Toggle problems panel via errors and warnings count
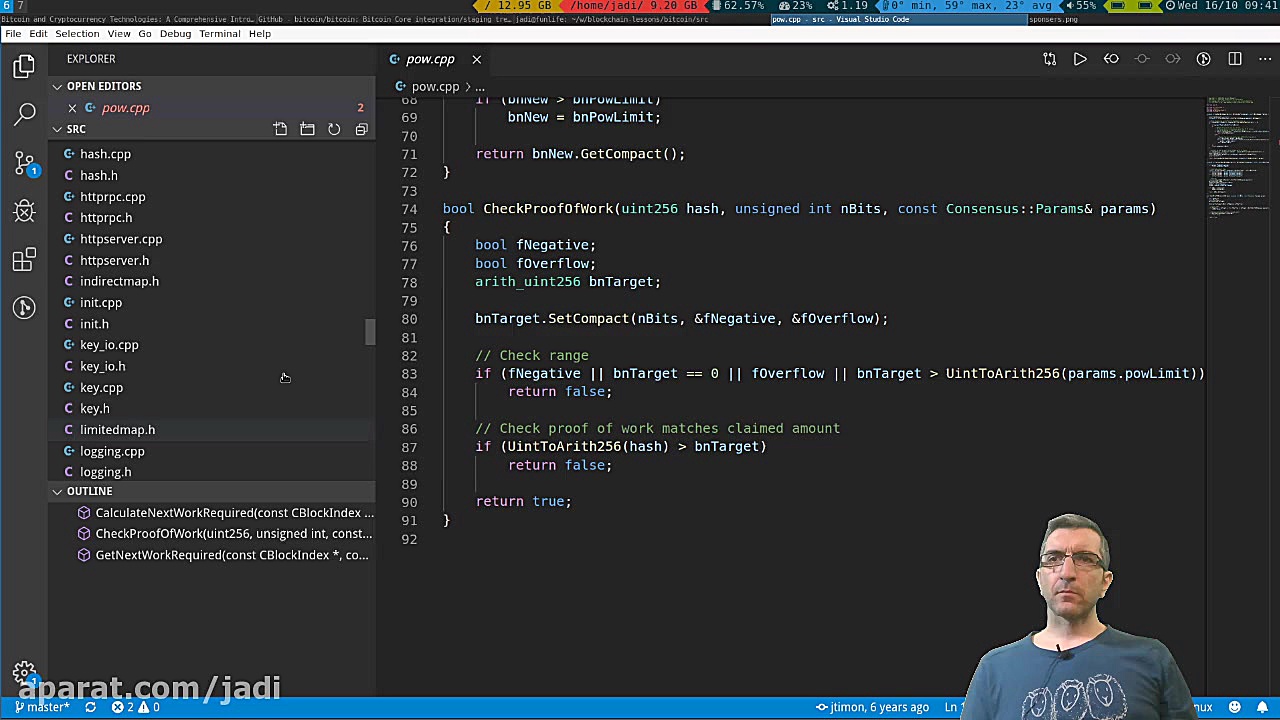 [135, 707]
